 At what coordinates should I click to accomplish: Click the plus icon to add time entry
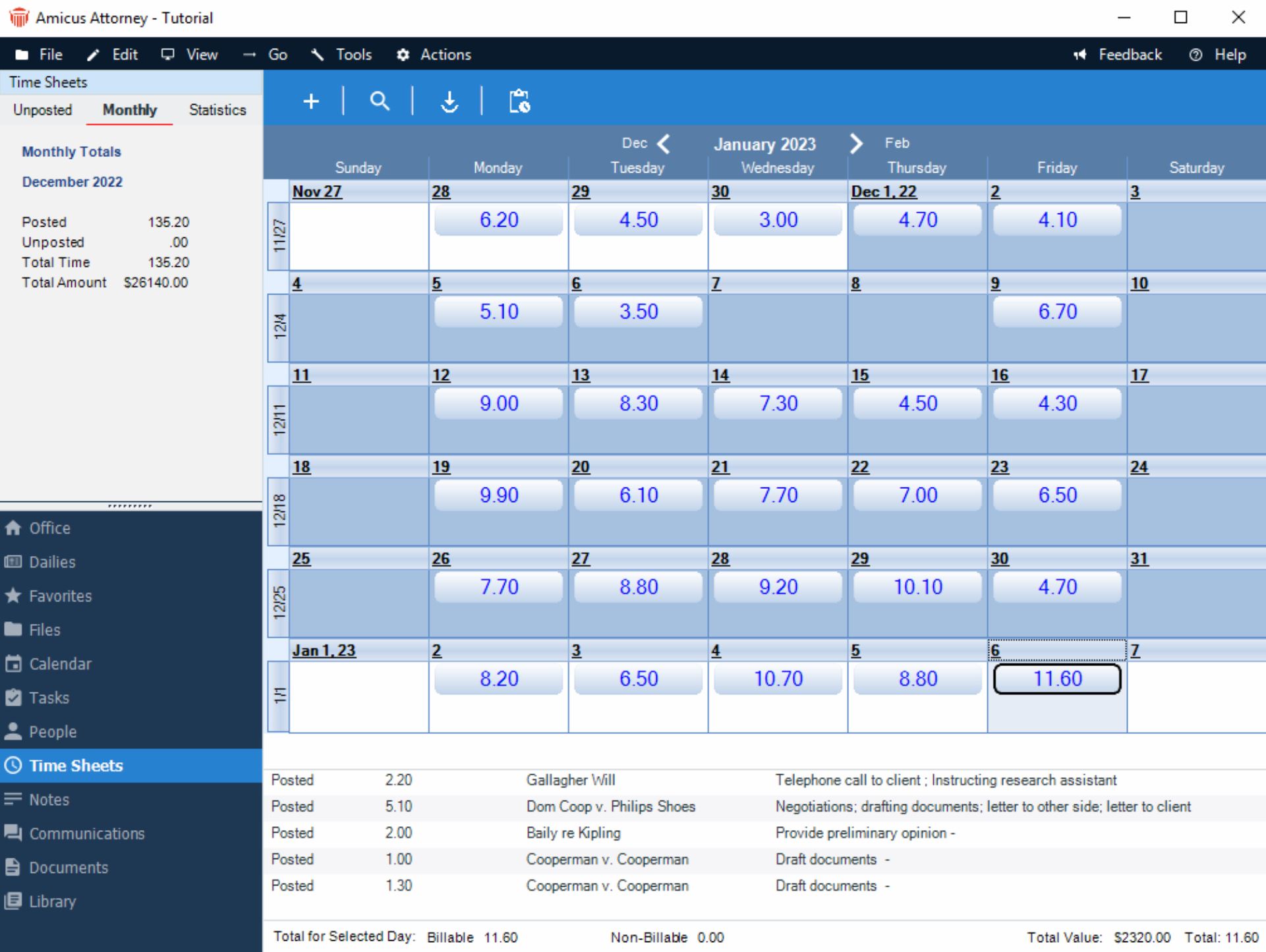(x=311, y=101)
